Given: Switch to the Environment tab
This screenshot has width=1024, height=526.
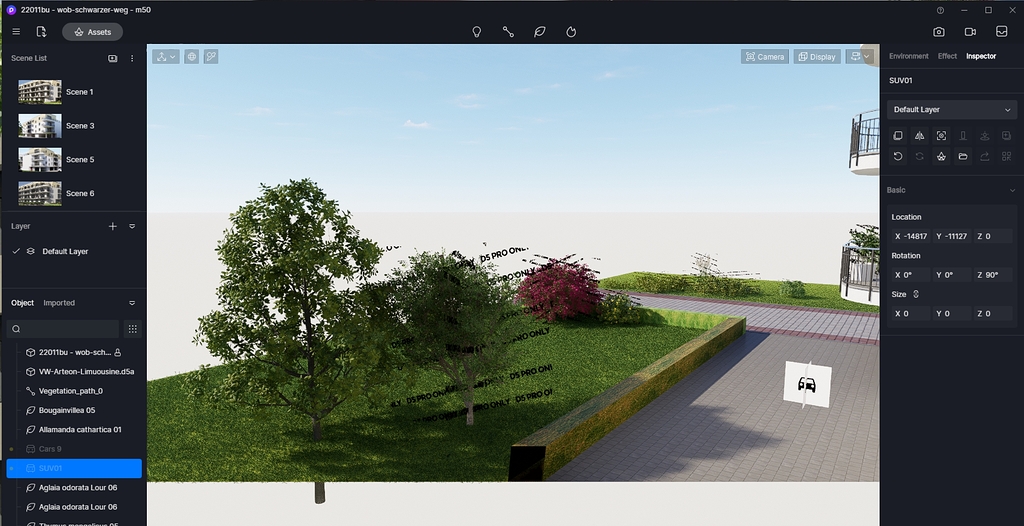Looking at the screenshot, I should (908, 56).
